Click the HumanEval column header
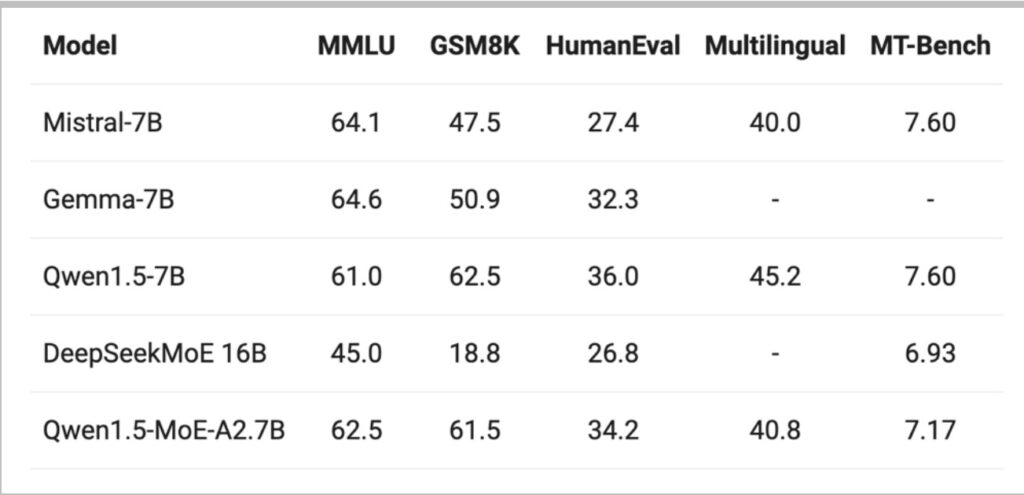The width and height of the screenshot is (1024, 495). 613,46
